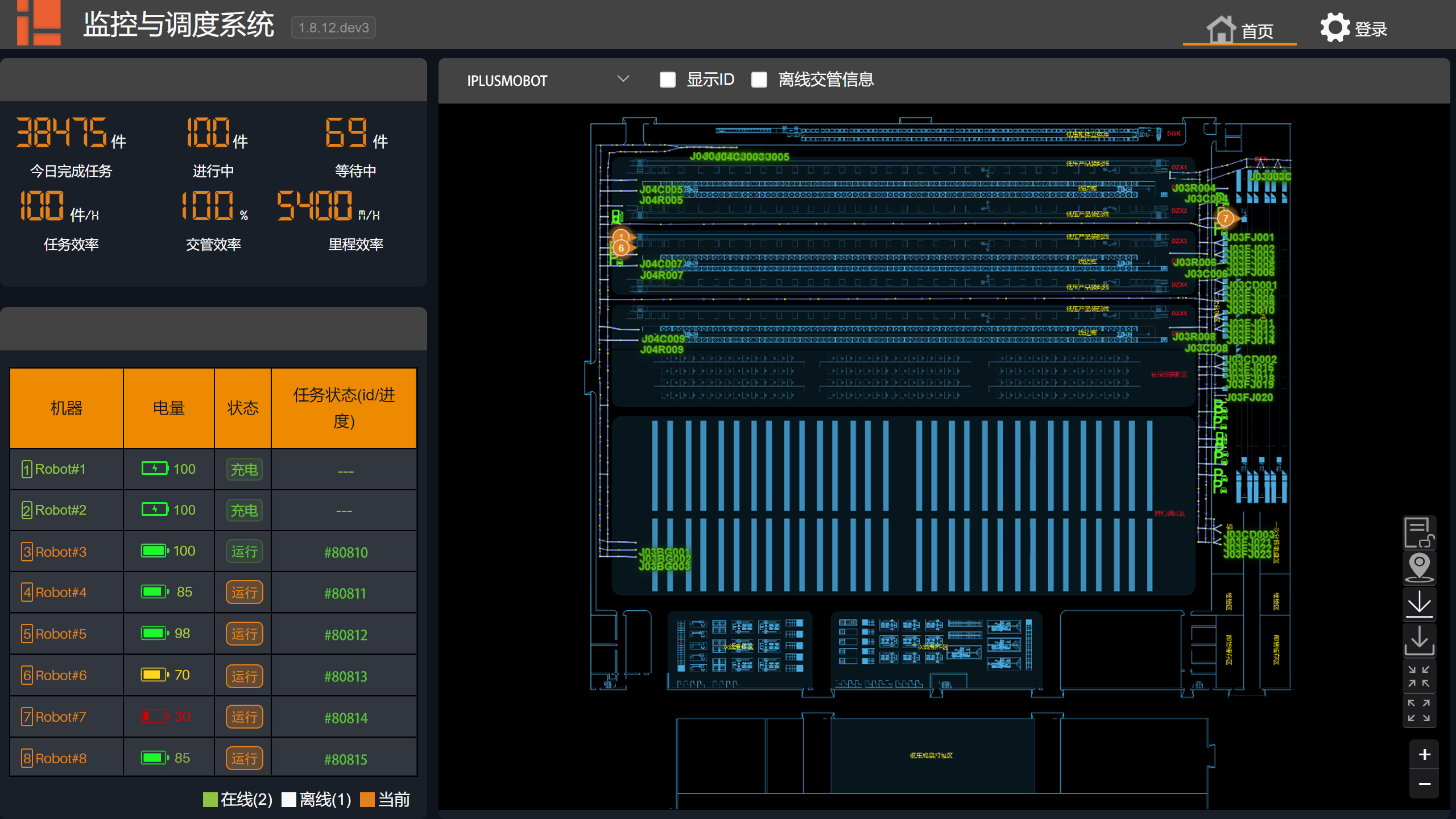Click the Robot#7 name in table

coord(60,717)
